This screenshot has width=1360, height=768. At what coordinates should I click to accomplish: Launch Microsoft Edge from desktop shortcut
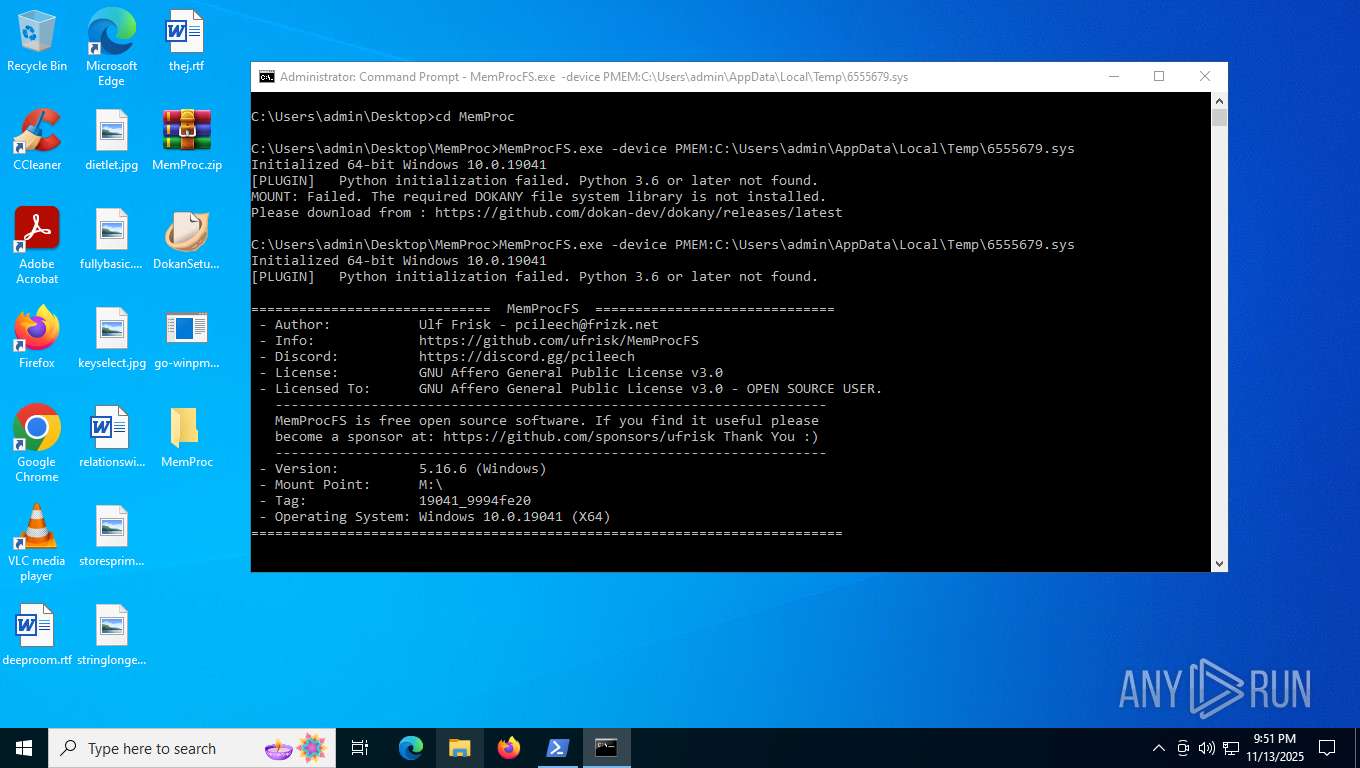click(x=111, y=48)
